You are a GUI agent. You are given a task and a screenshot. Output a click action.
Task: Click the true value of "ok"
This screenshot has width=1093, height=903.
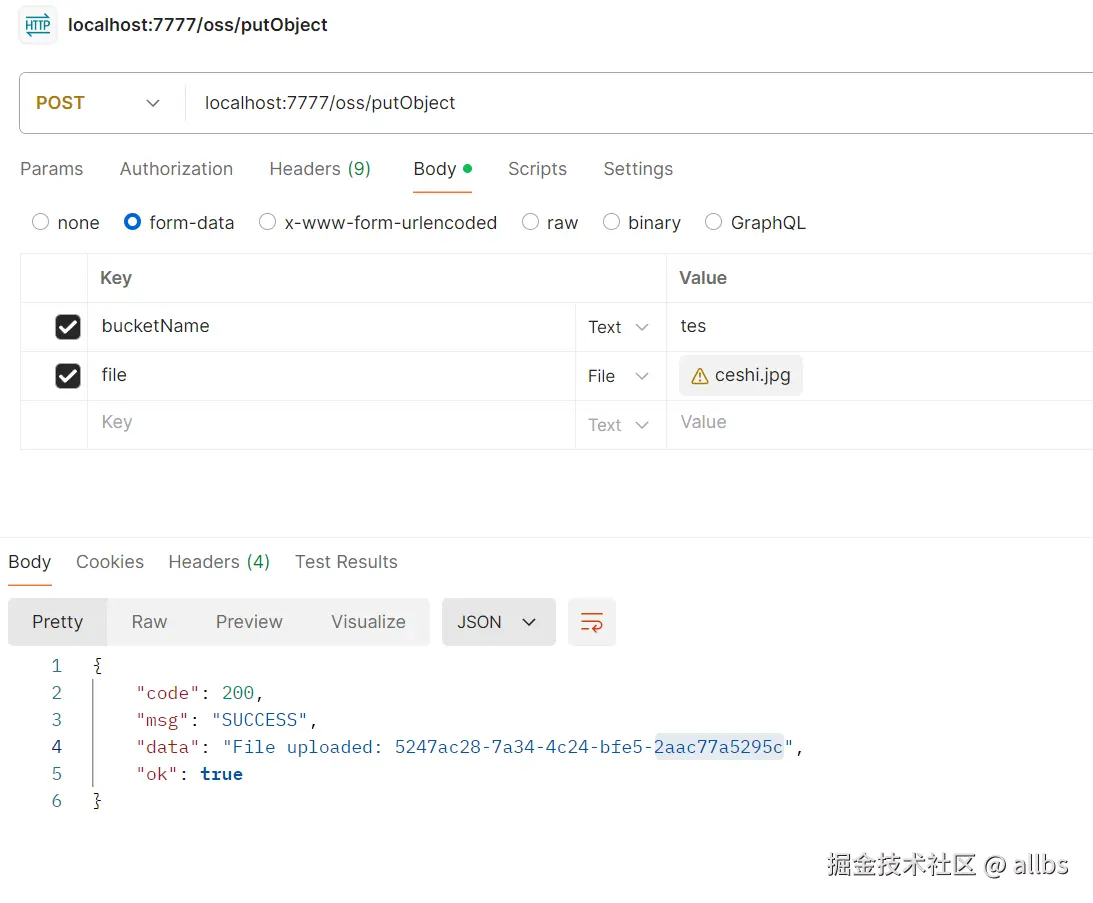[222, 775]
